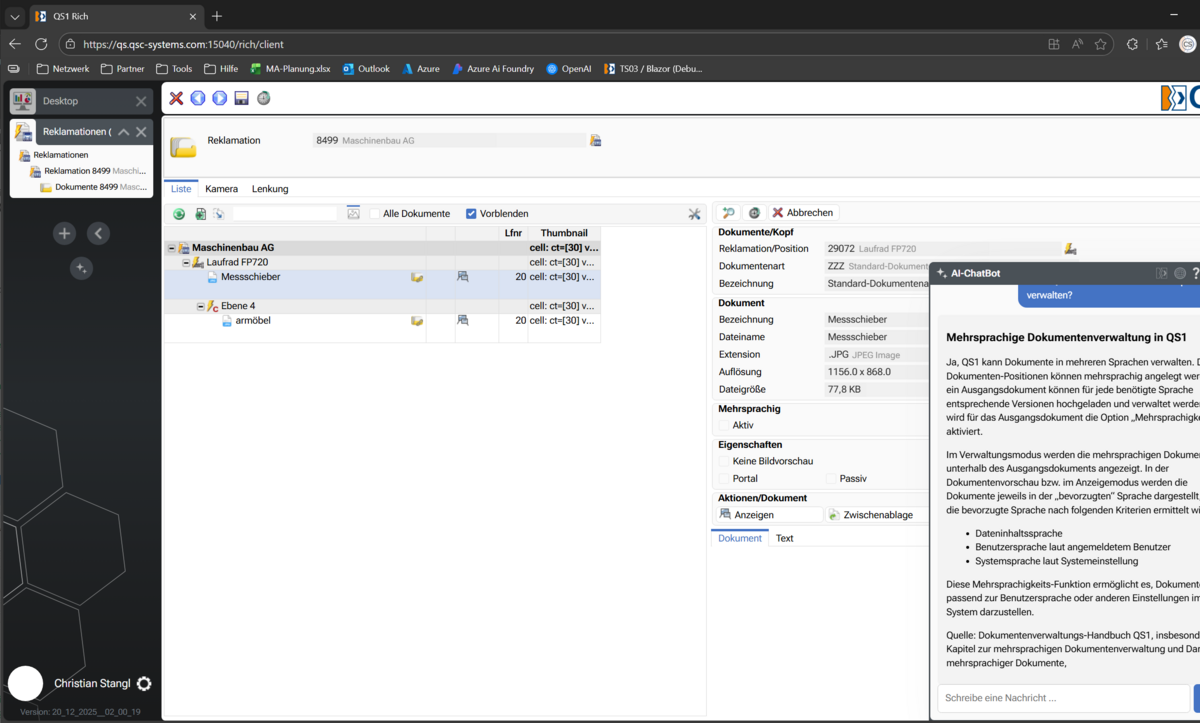
Task: Toggle the Passiv checkbox
Action: (x=831, y=479)
